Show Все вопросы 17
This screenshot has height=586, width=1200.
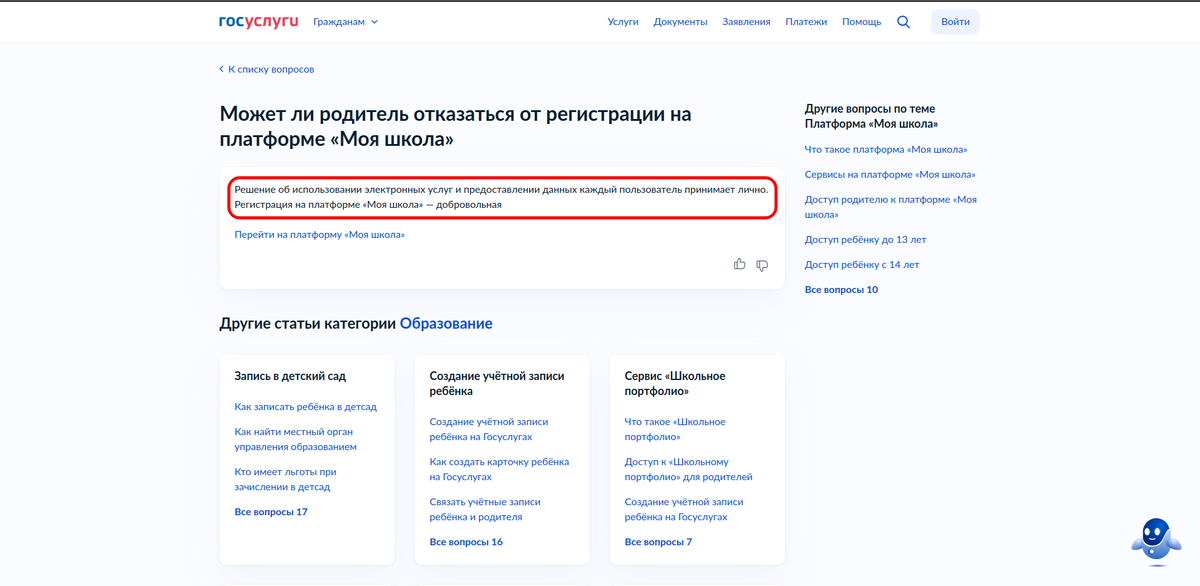271,512
